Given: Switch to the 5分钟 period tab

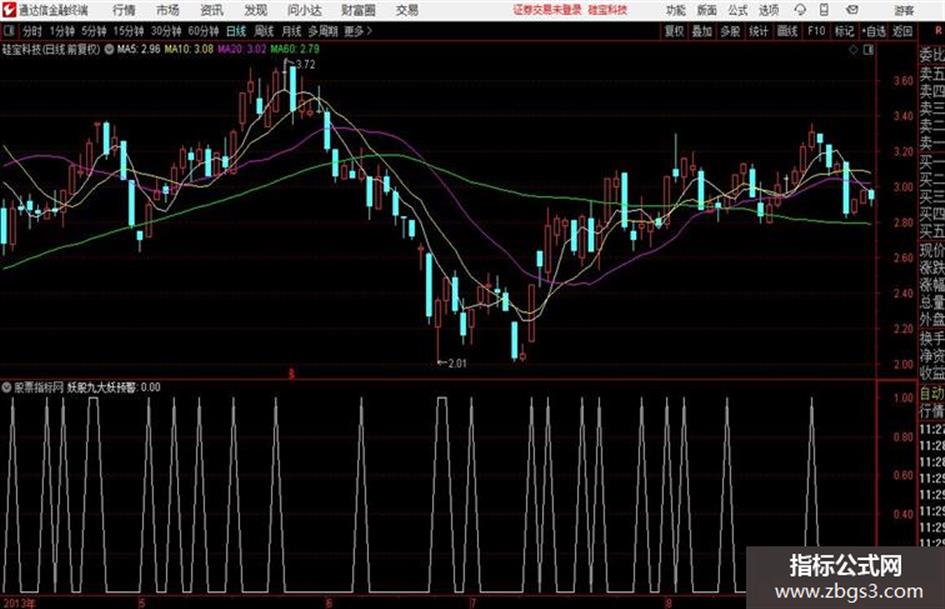Looking at the screenshot, I should (x=94, y=31).
